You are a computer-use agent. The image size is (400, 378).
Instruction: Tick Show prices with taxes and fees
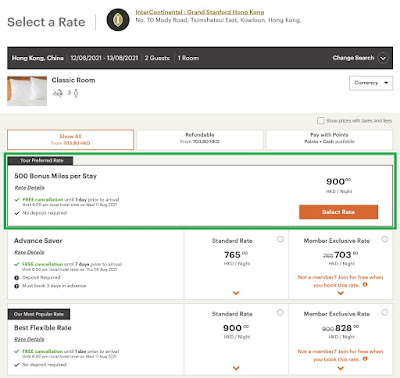(320, 121)
